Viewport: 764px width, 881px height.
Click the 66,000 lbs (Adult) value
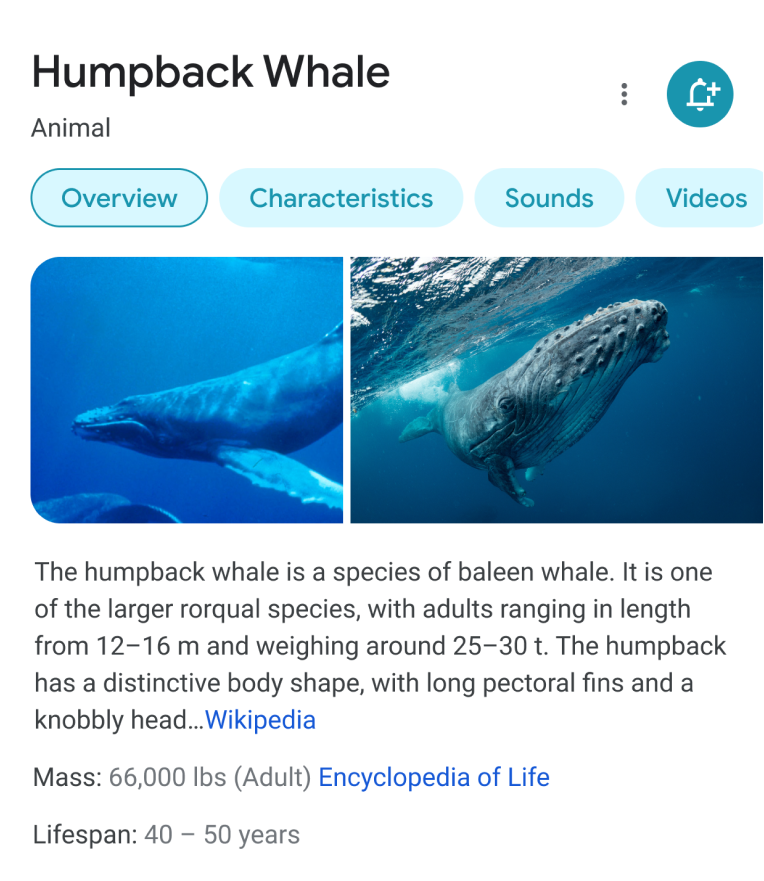(x=210, y=778)
